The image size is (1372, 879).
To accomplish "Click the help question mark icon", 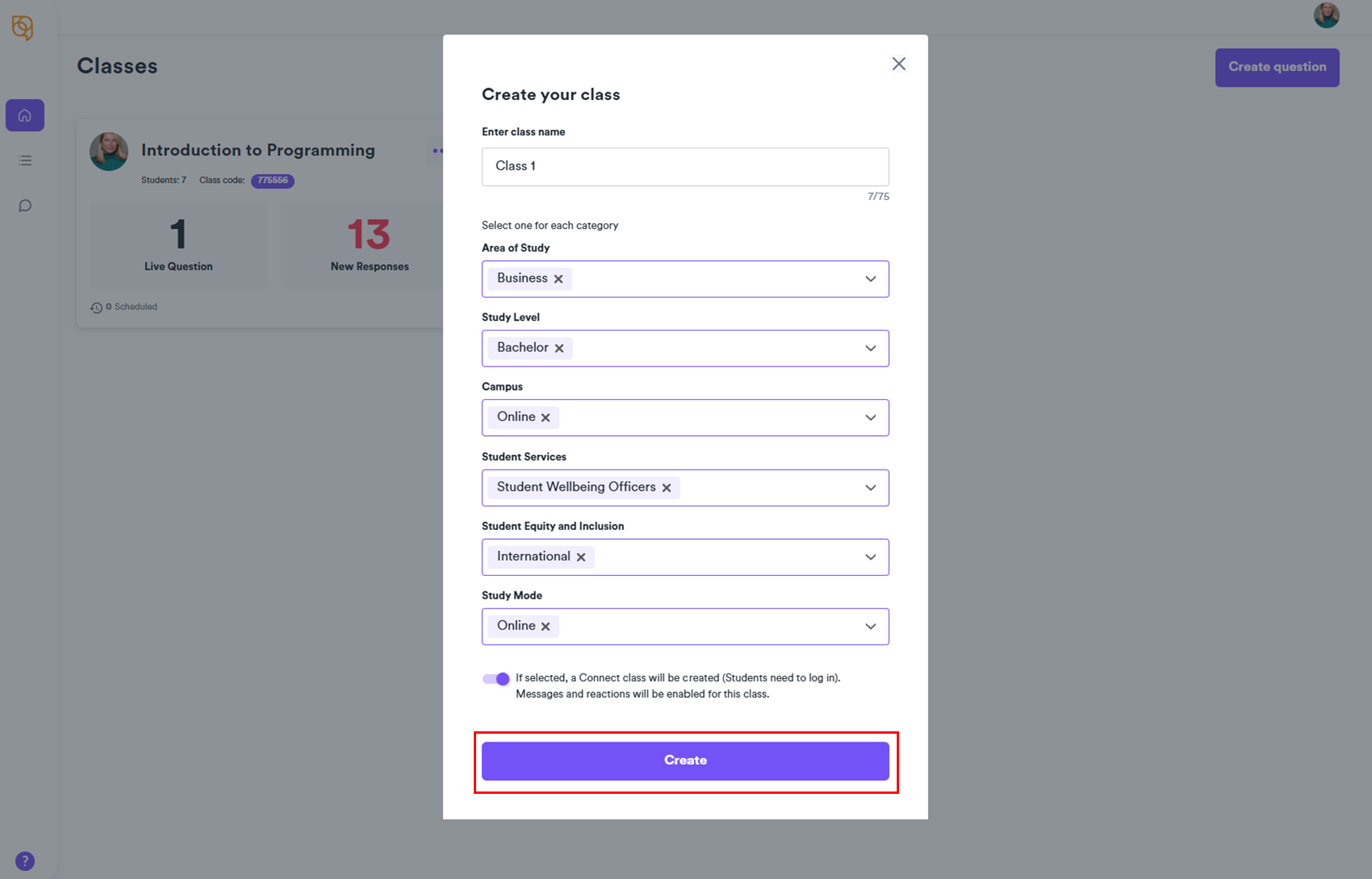I will [25, 861].
